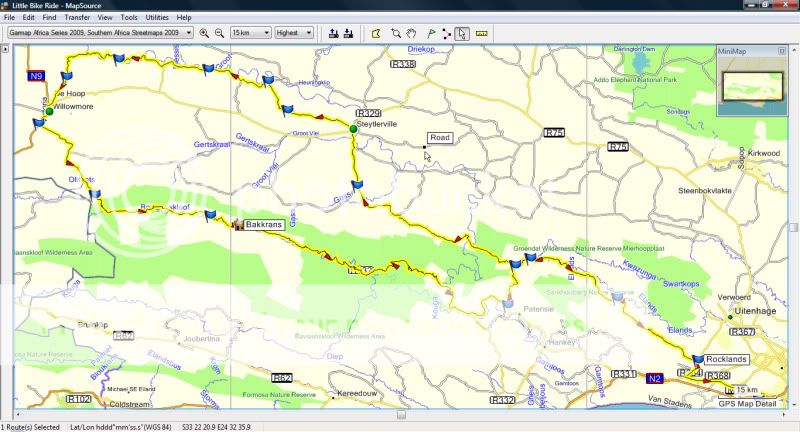Click the Uitenhage city label
The image size is (800, 432).
pos(755,311)
